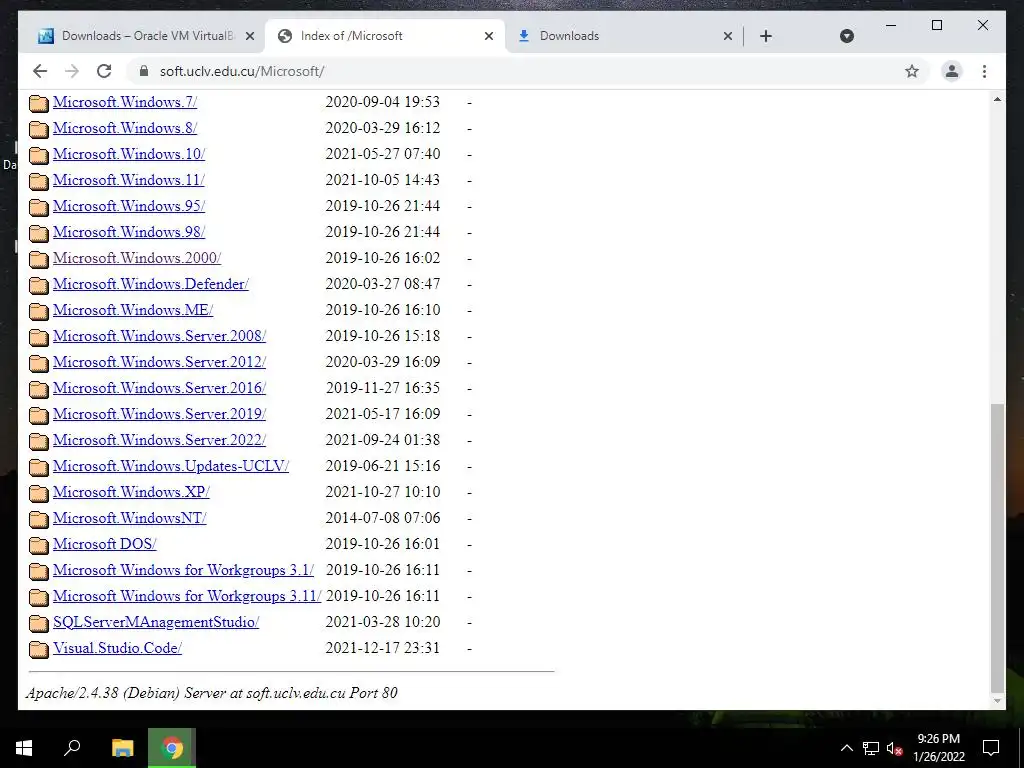Screen dimensions: 1024x768
Task: Open a new tab with plus icon
Action: click(x=766, y=36)
